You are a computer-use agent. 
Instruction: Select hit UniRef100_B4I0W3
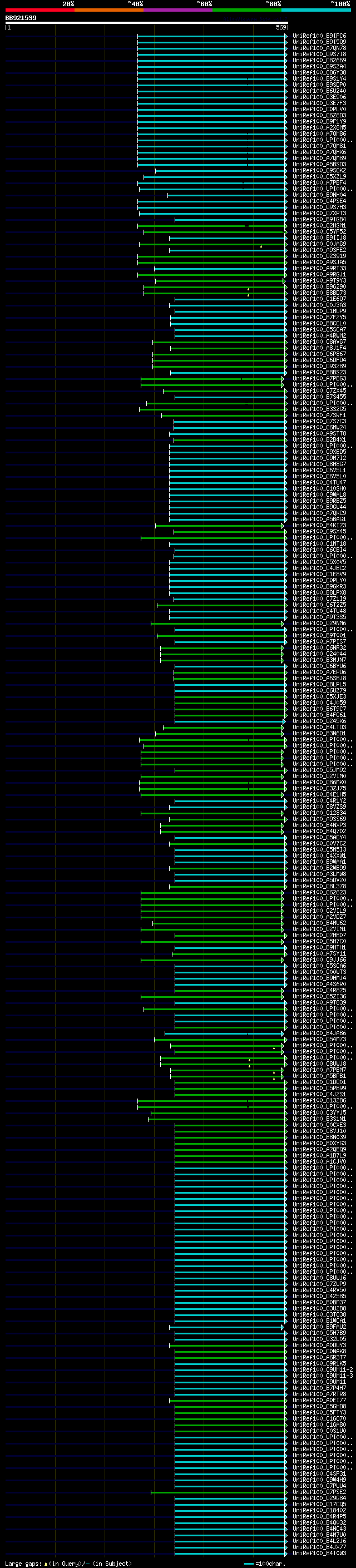[x=319, y=1554]
